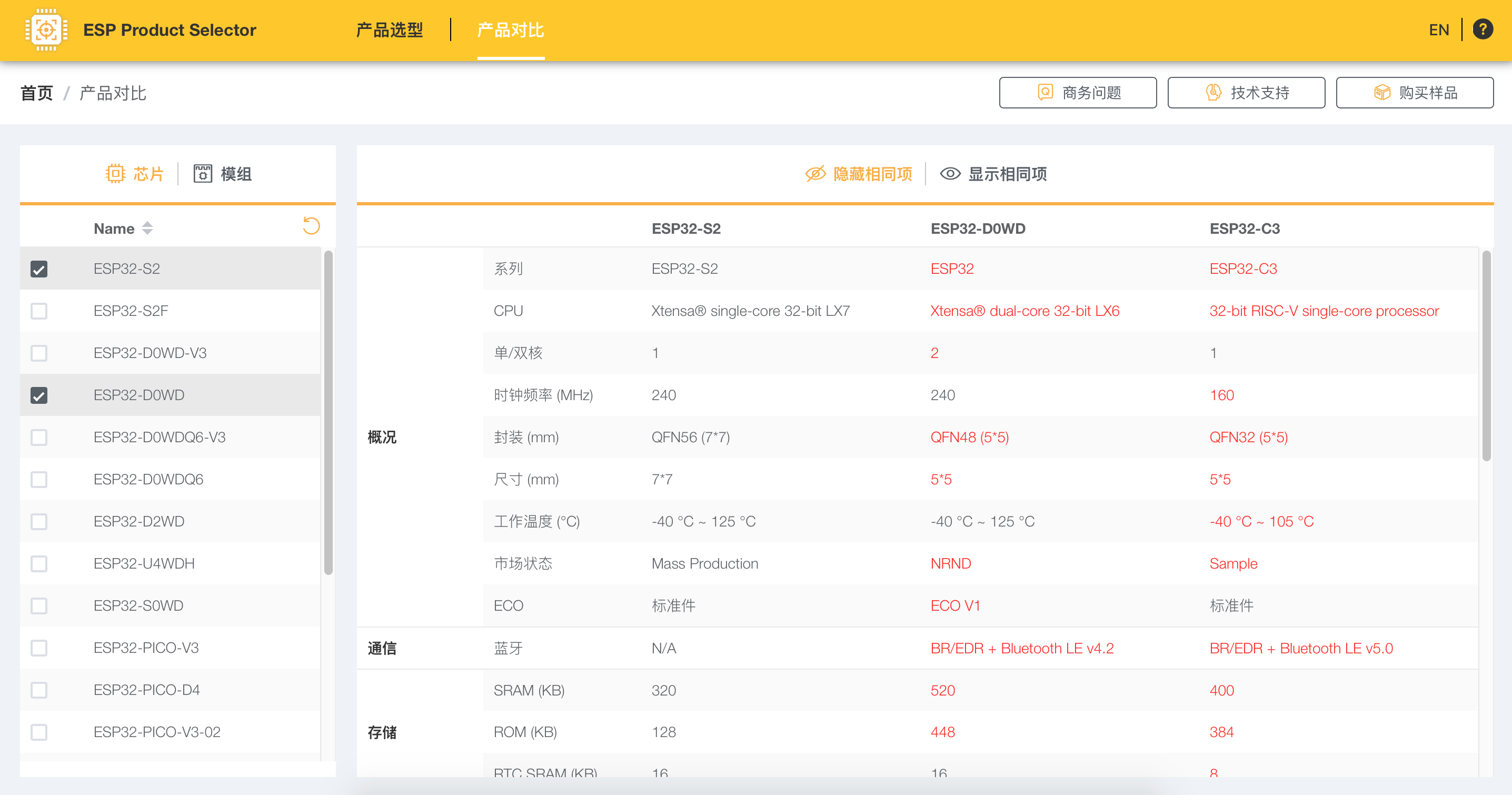Click the chip list vertical scrollbar
Screen dimensions: 1512x795
click(328, 411)
